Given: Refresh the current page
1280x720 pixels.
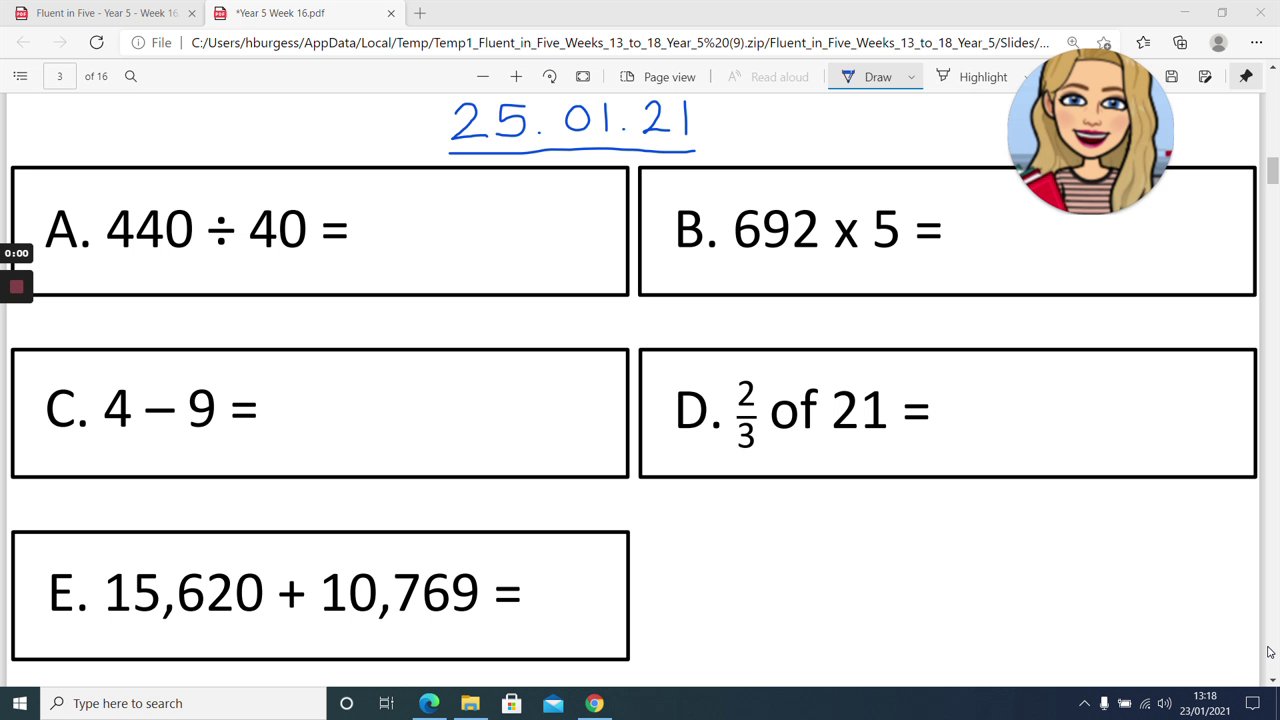Looking at the screenshot, I should 96,42.
